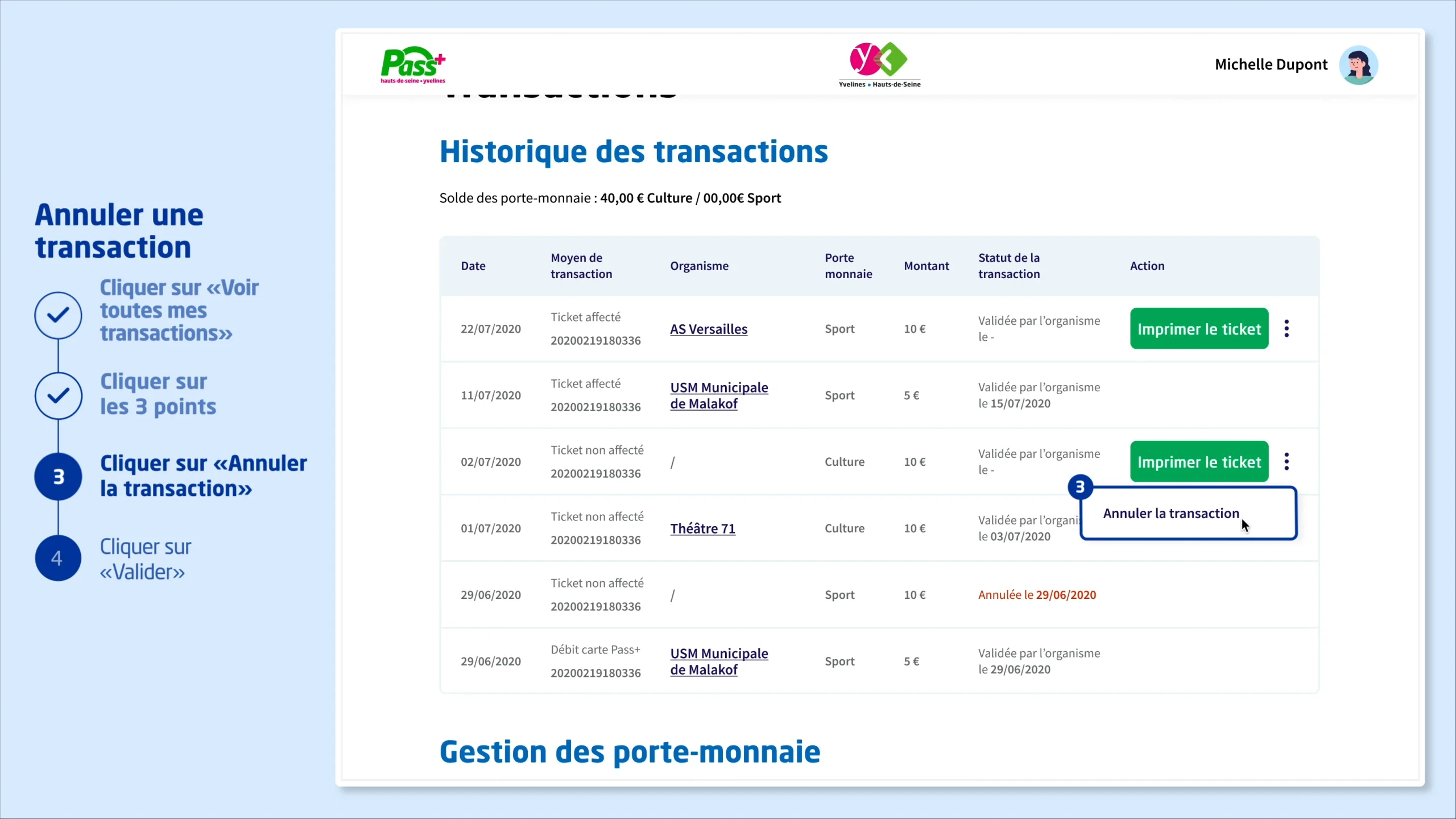This screenshot has width=1456, height=819.
Task: Open the Théâtre 71 organisme link
Action: (x=702, y=528)
